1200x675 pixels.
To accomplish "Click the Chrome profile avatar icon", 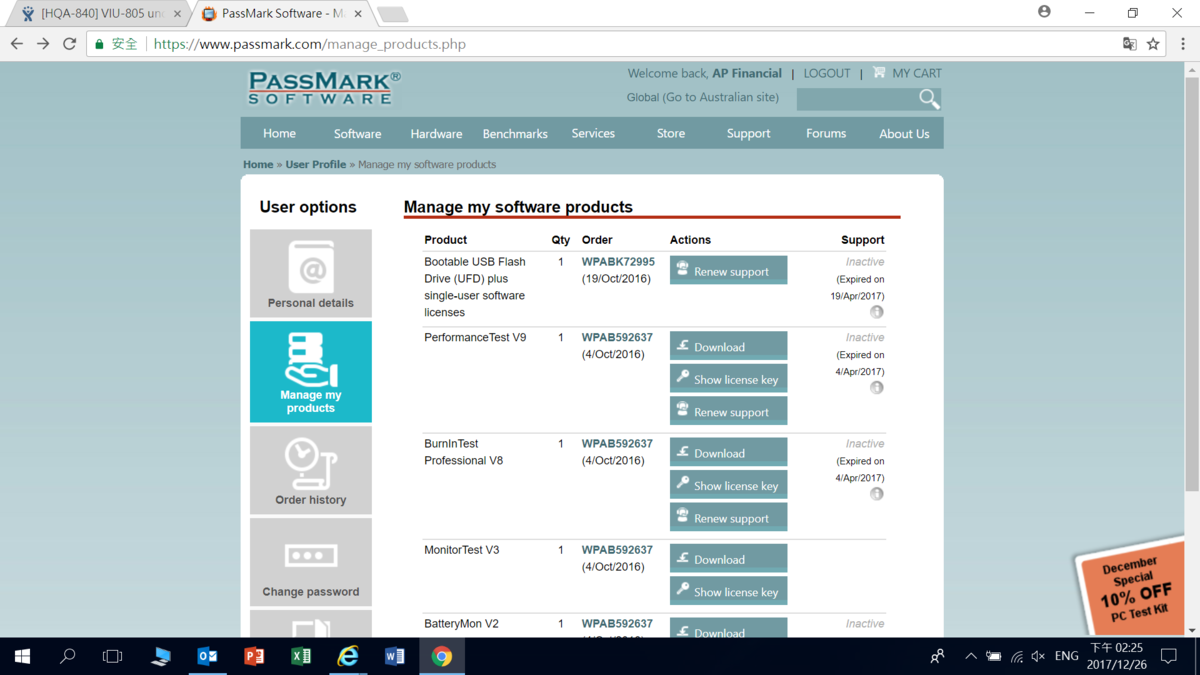I will tap(1044, 12).
